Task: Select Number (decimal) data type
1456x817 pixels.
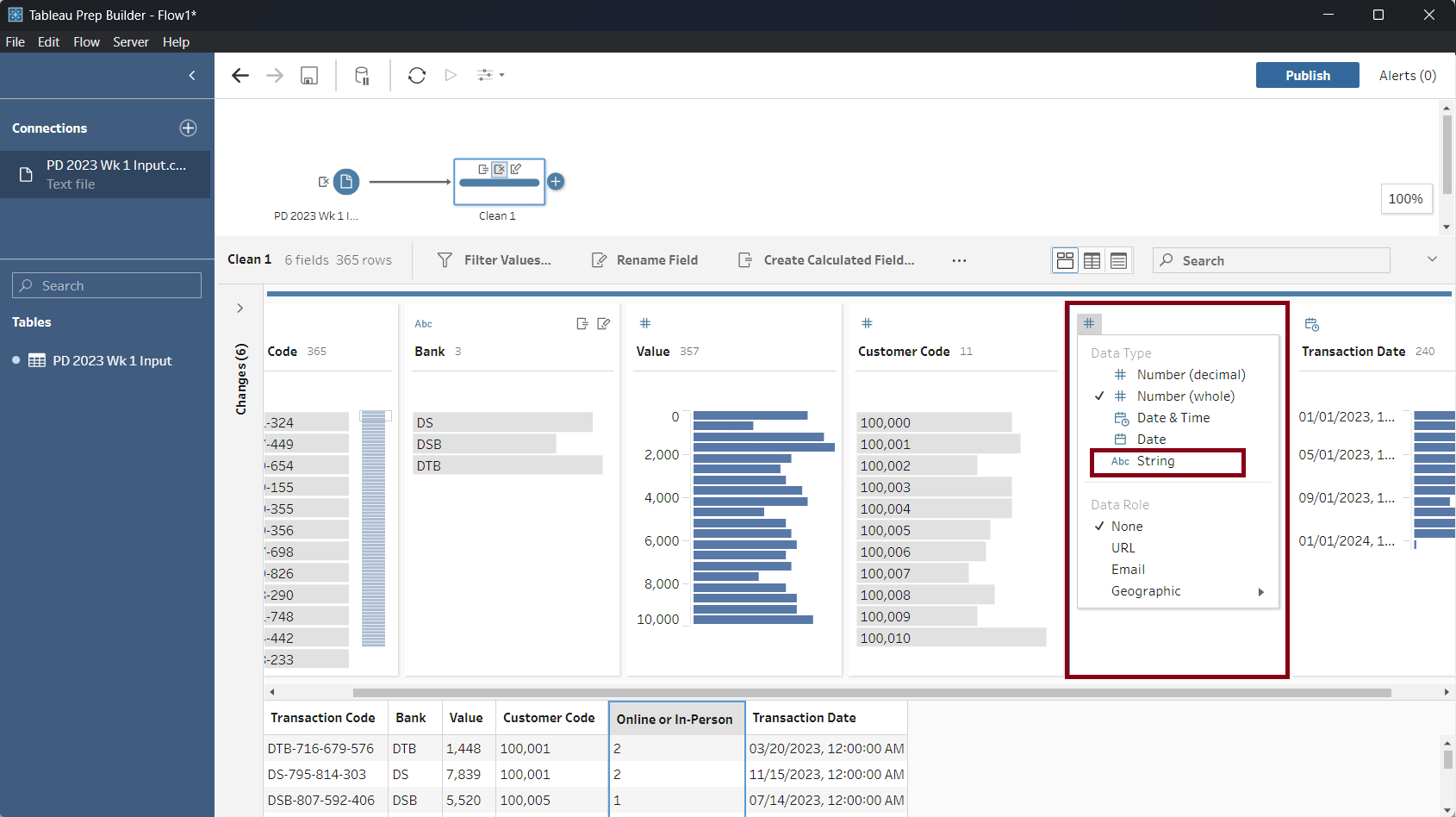Action: tap(1190, 375)
